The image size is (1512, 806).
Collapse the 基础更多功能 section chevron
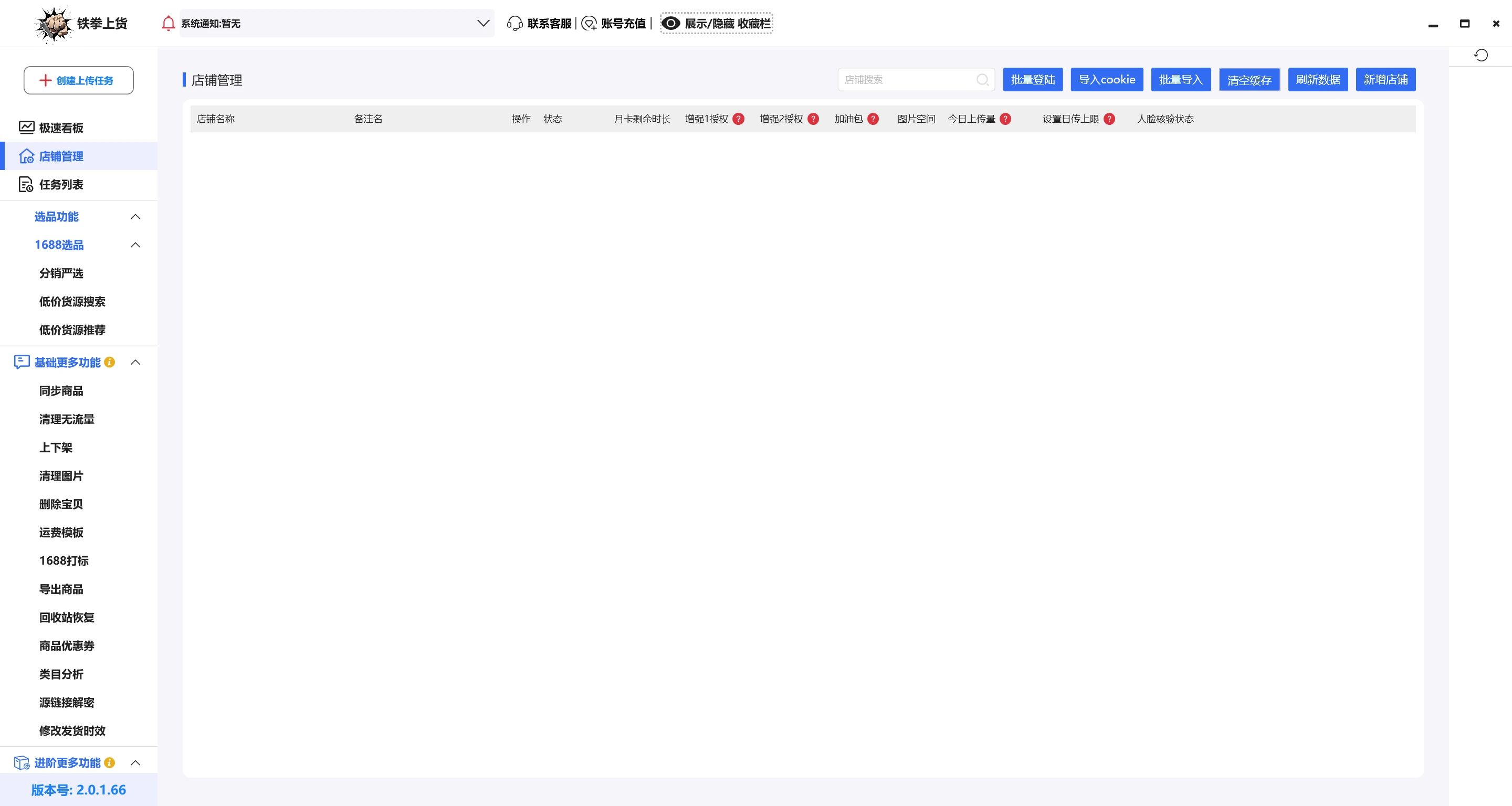click(x=135, y=363)
